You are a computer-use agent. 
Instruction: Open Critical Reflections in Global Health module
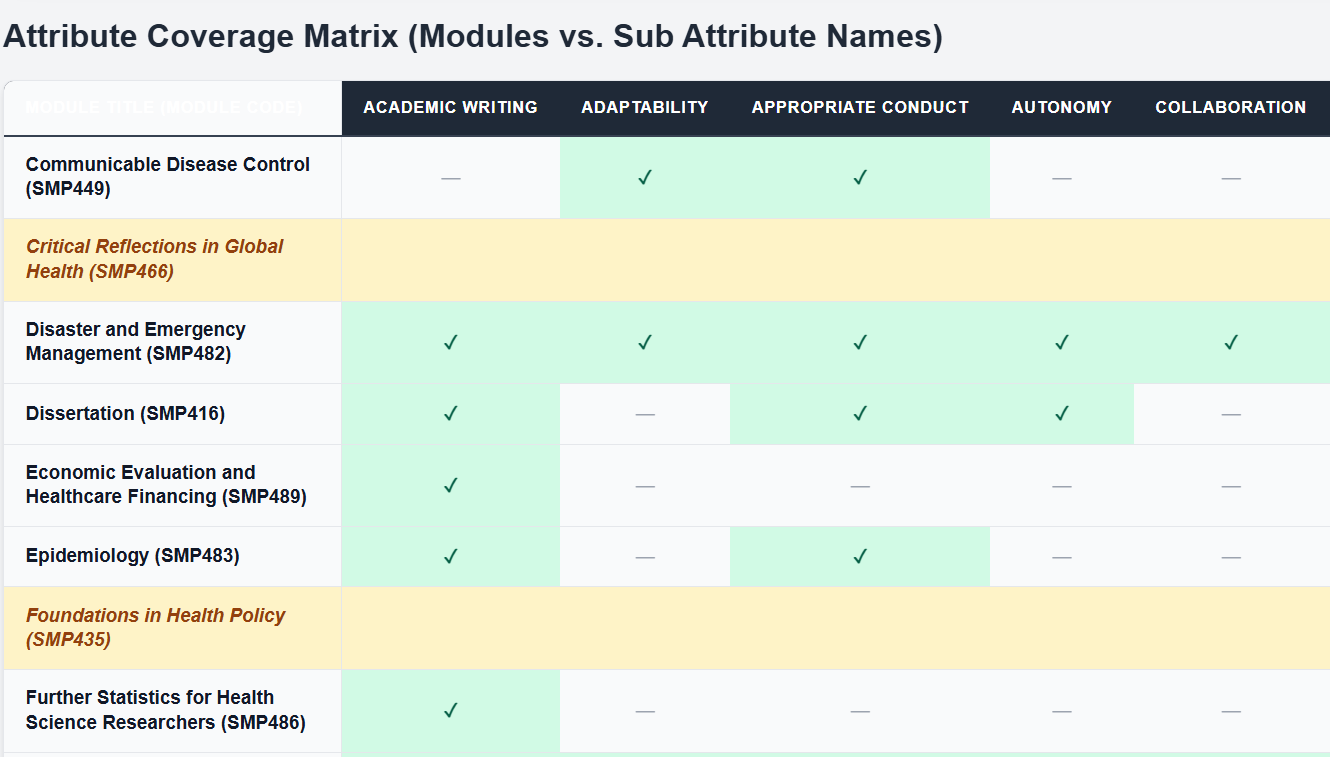[x=155, y=259]
